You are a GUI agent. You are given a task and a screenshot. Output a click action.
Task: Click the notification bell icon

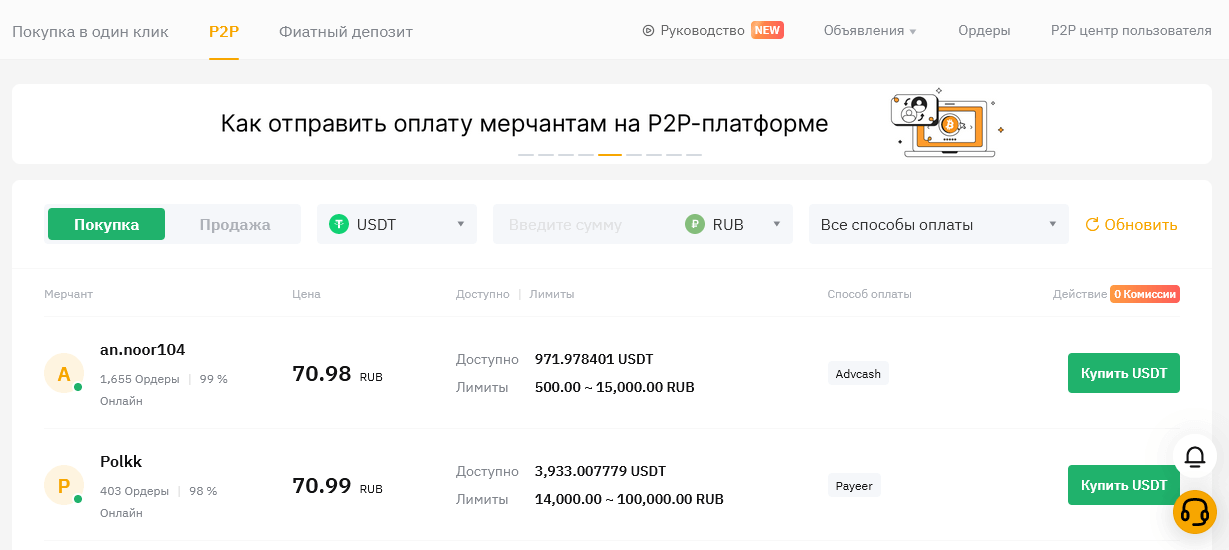tap(1194, 457)
